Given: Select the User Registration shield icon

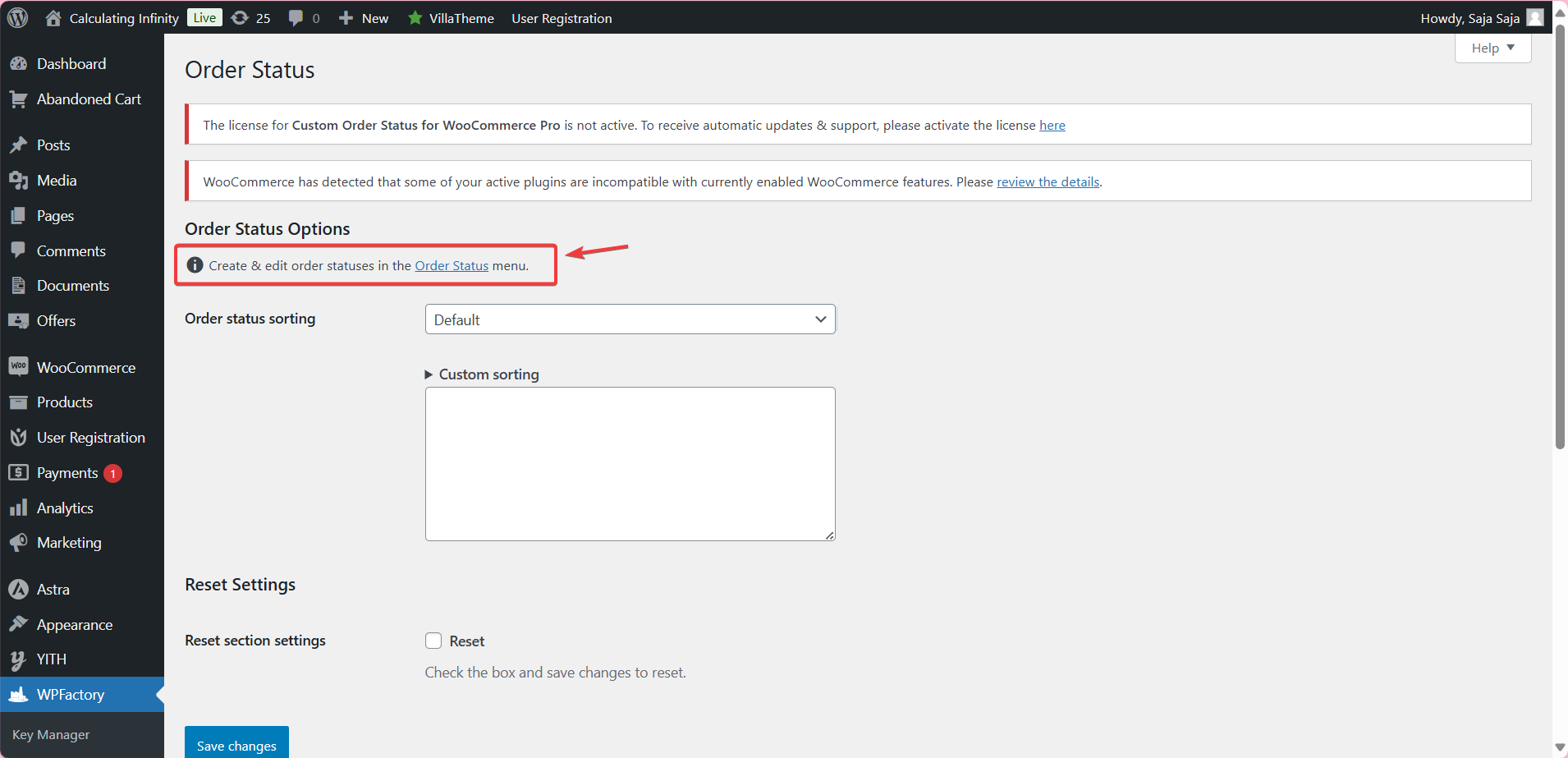Looking at the screenshot, I should [20, 437].
